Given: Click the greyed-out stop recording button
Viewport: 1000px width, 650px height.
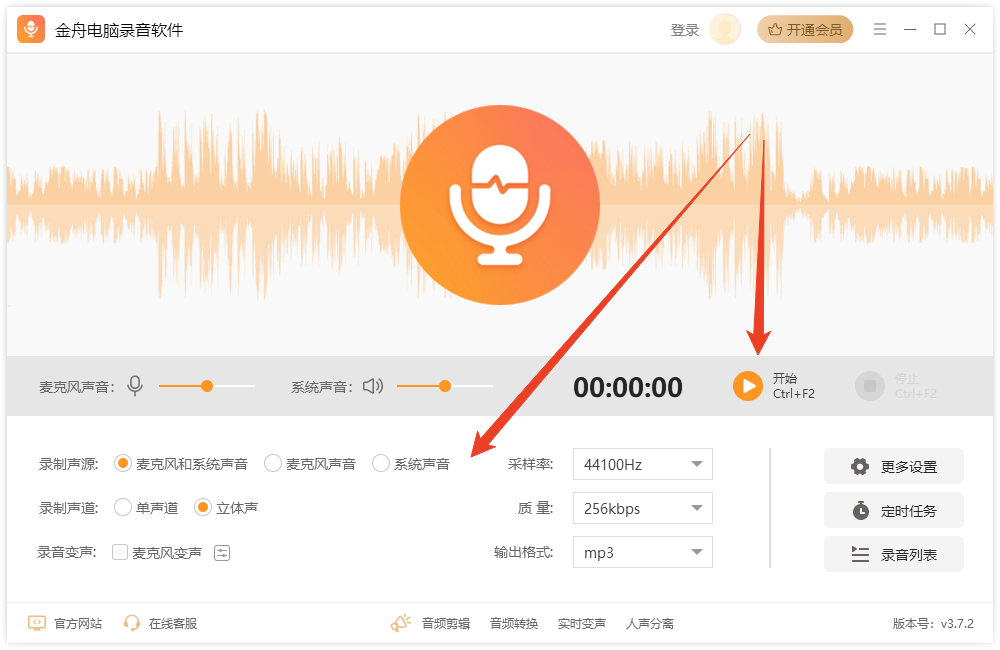Looking at the screenshot, I should coord(869,386).
